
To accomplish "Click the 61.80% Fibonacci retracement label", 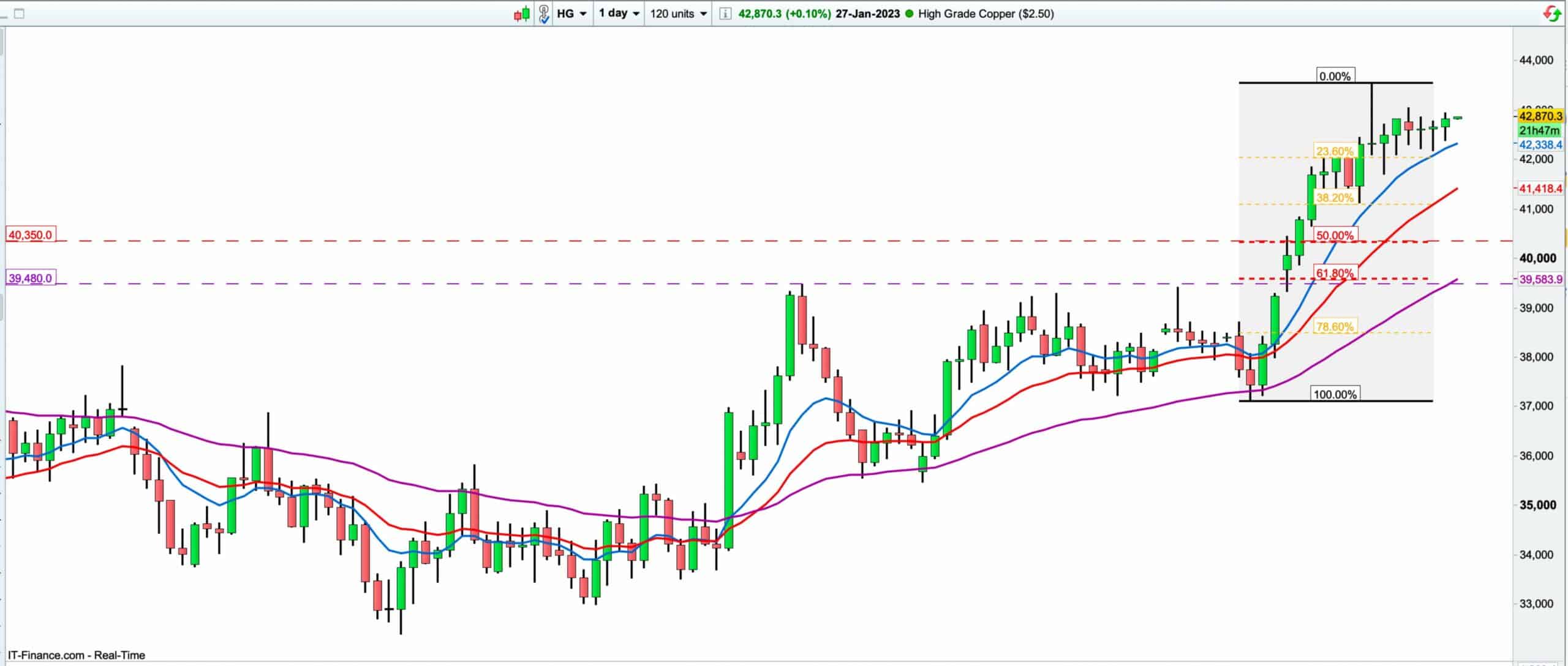I will 1335,273.
